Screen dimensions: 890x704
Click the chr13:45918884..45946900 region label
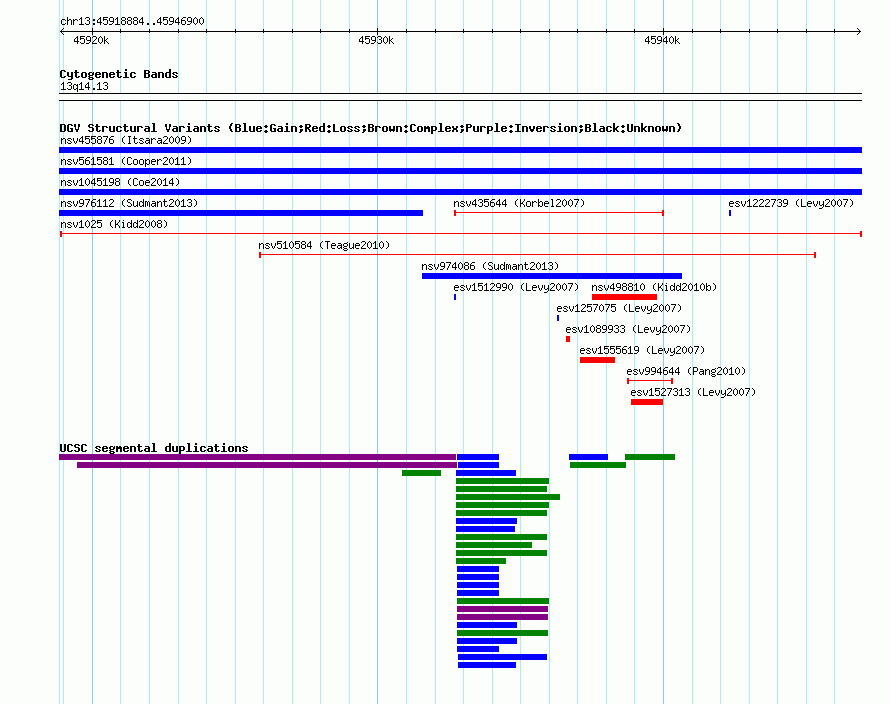(x=132, y=21)
